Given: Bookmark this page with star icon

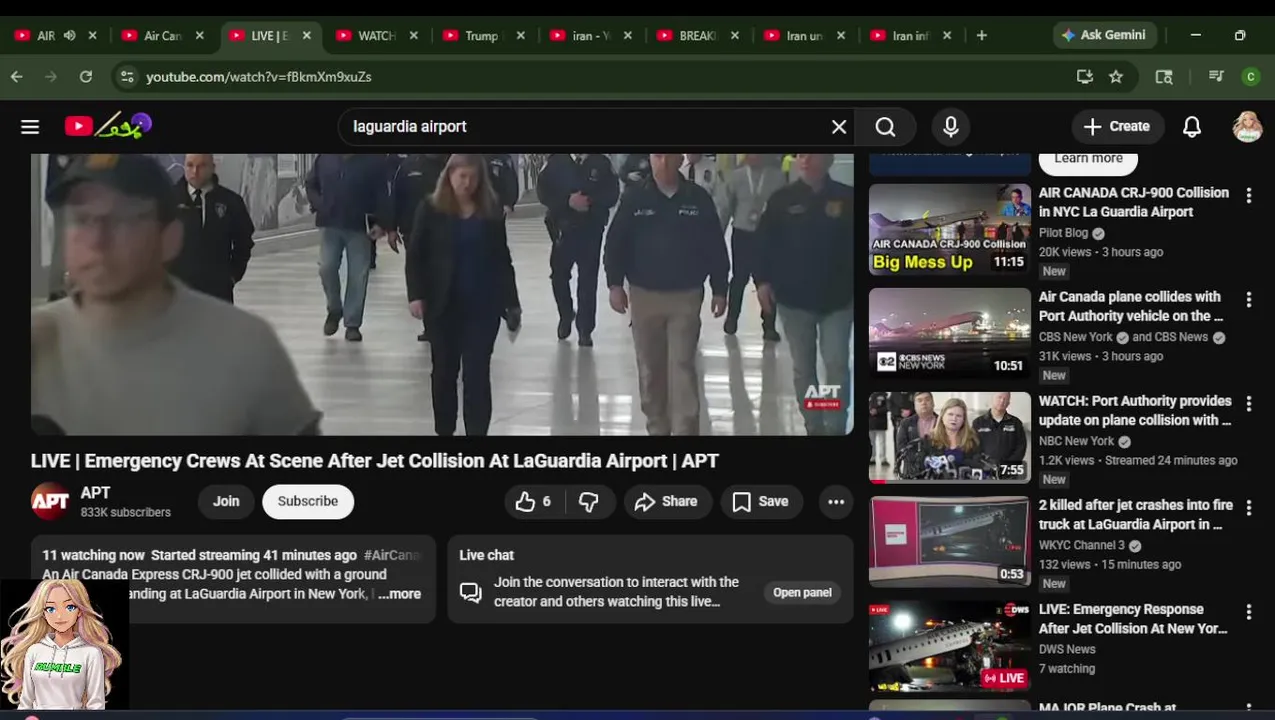Looking at the screenshot, I should 1116,77.
